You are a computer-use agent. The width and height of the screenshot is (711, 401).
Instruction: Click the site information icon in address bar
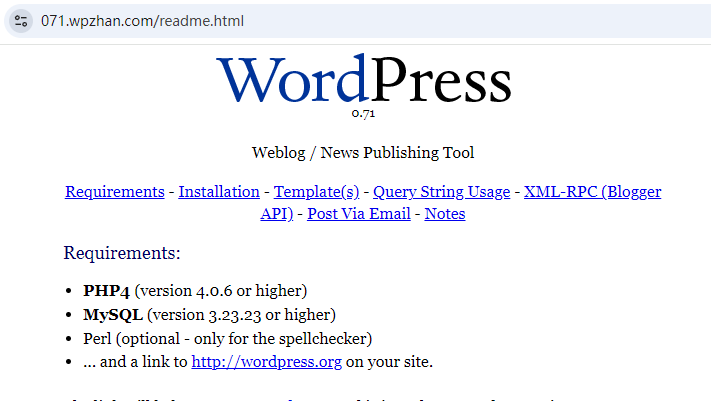pos(22,21)
